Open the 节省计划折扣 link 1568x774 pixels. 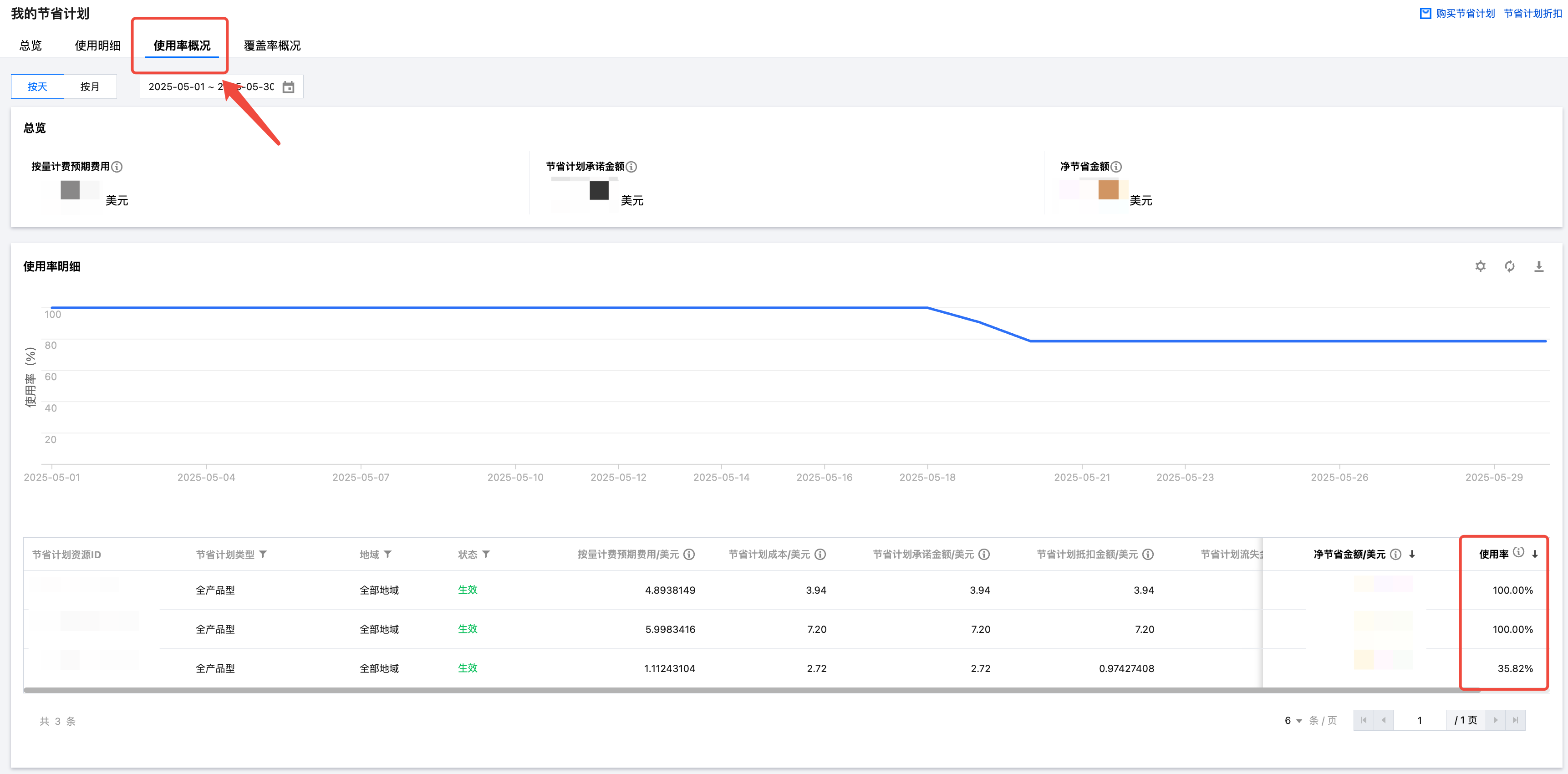point(1532,13)
